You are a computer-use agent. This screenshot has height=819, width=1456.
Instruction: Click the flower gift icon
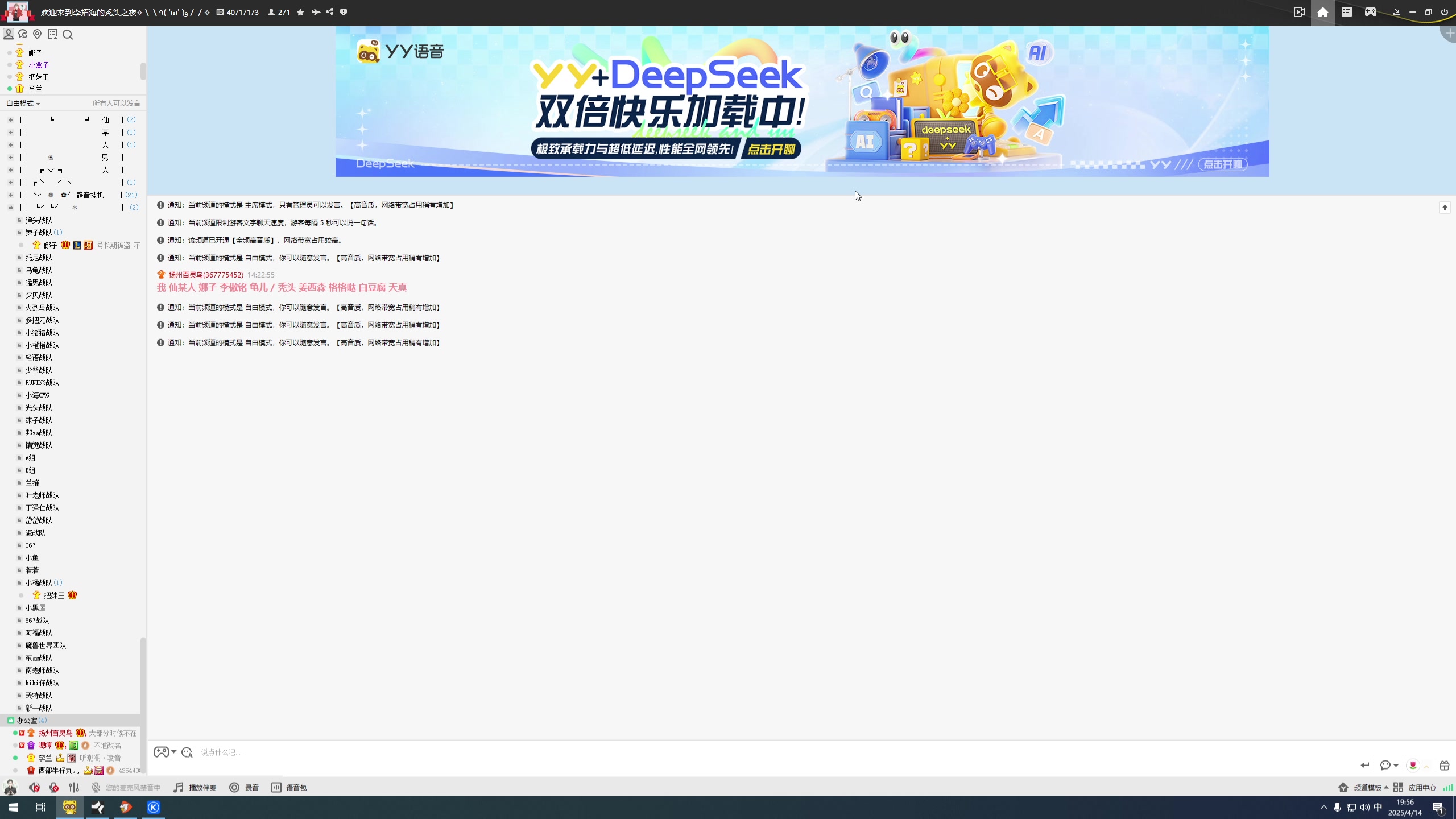pyautogui.click(x=1413, y=766)
